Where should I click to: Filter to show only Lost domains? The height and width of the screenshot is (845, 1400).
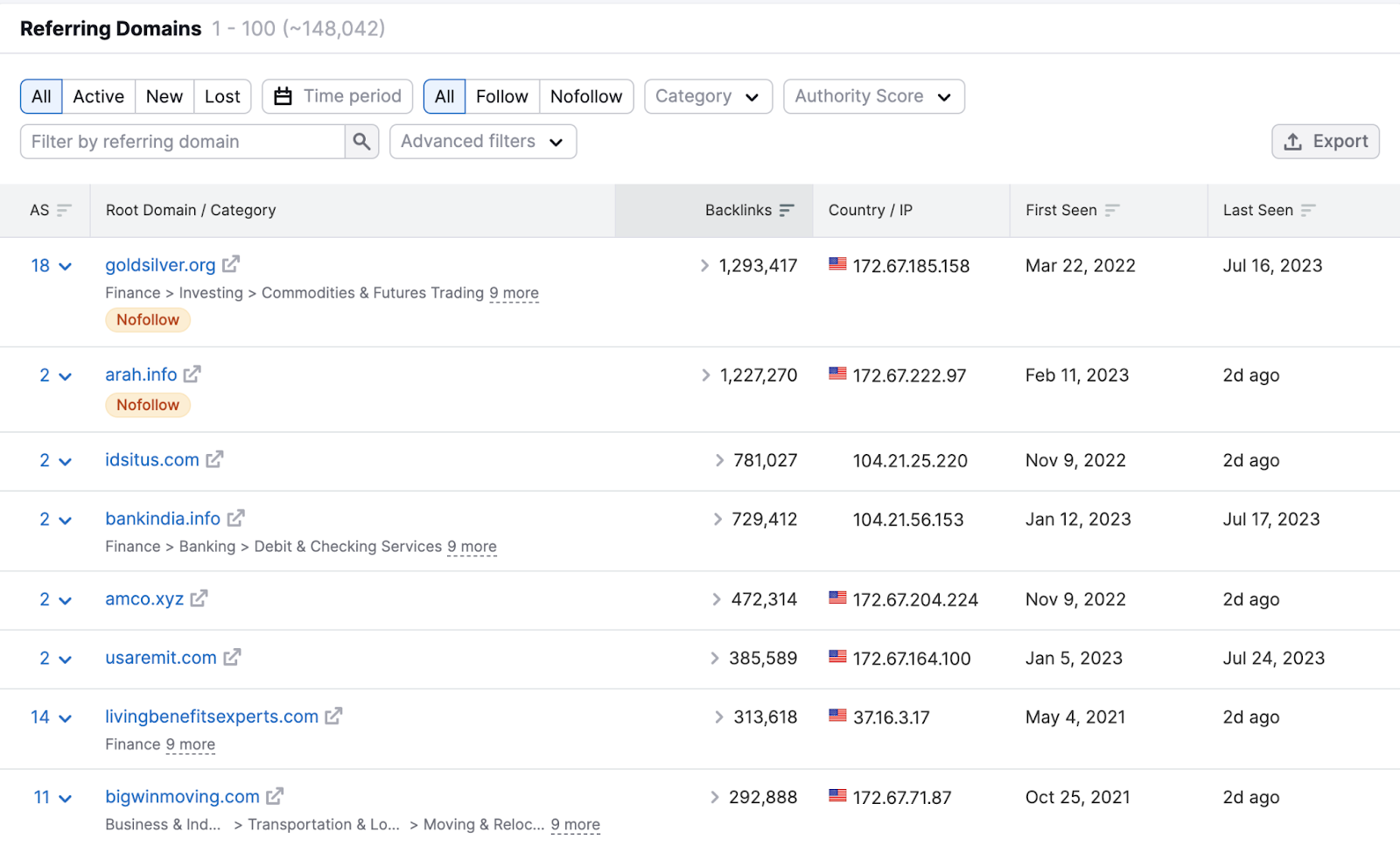coord(221,96)
